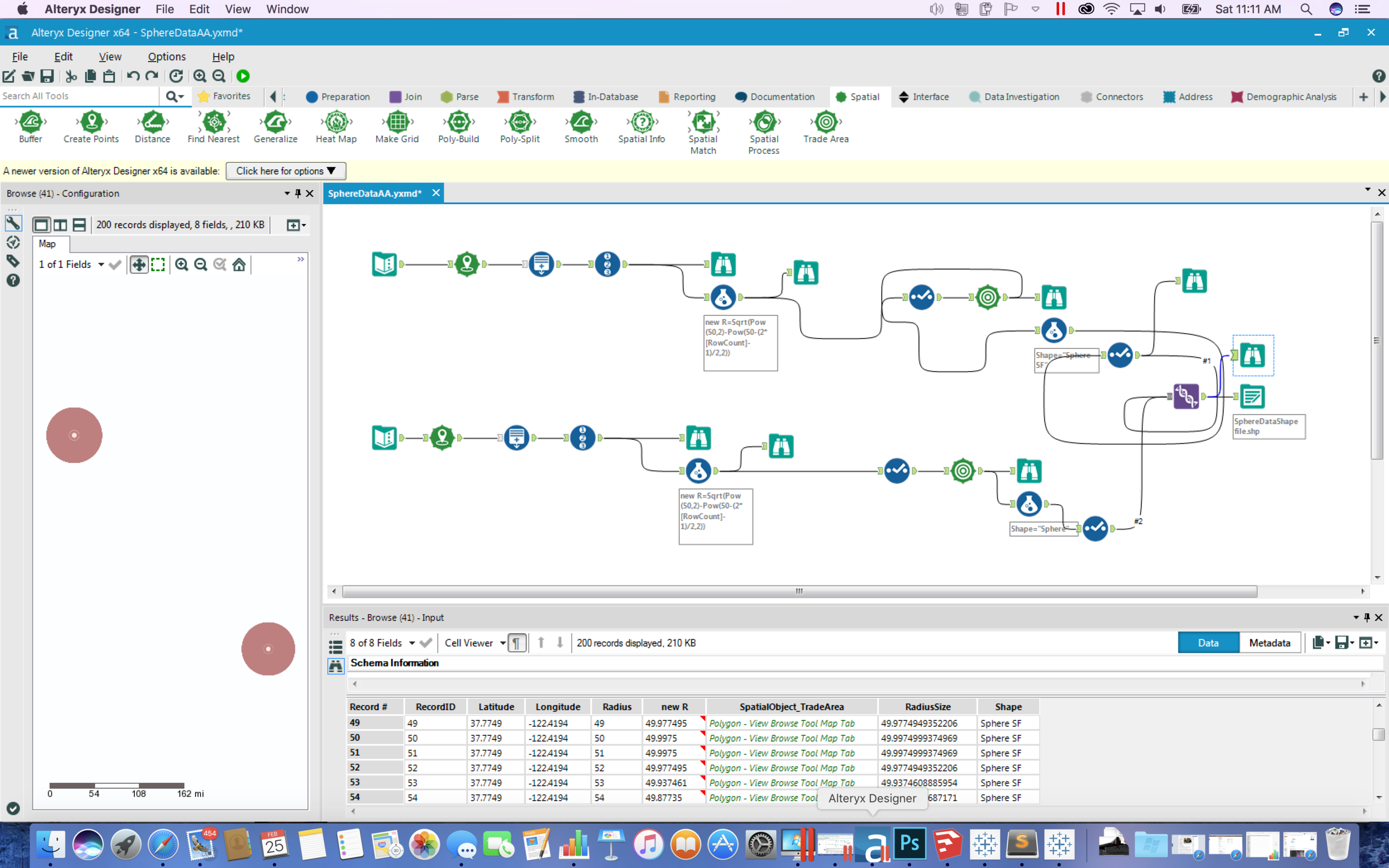Select the highlighted Browse tool on canvas

click(x=1252, y=355)
